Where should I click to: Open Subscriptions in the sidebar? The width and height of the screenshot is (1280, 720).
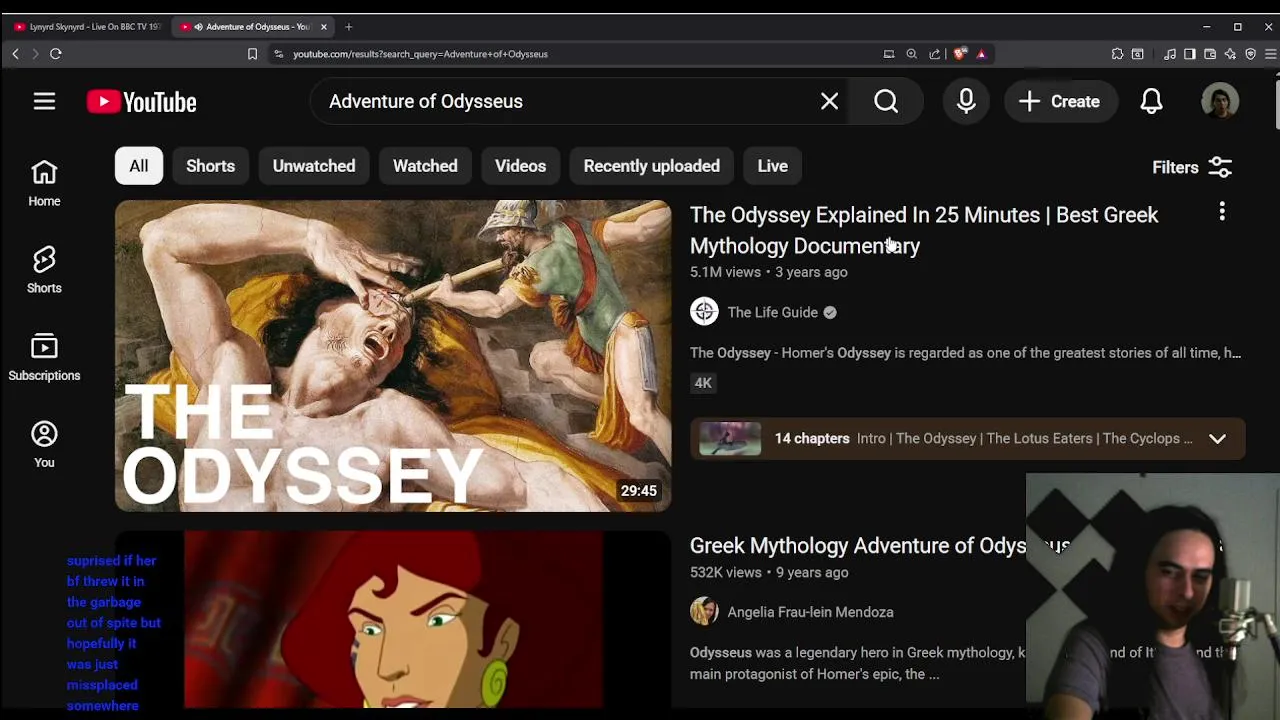point(44,357)
